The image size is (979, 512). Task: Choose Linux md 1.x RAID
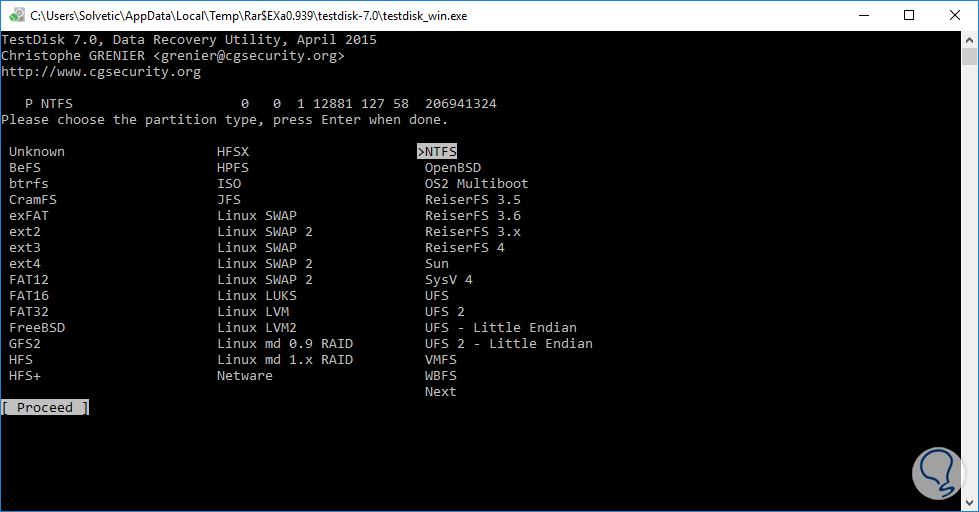pos(285,360)
